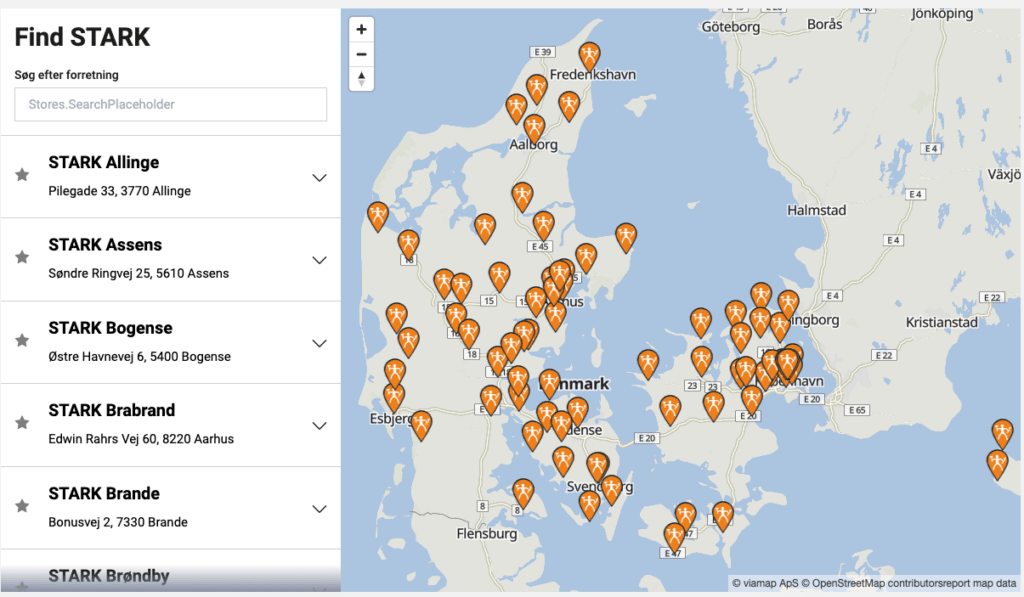Zoom out on the map
This screenshot has height=597, width=1024.
tap(361, 54)
